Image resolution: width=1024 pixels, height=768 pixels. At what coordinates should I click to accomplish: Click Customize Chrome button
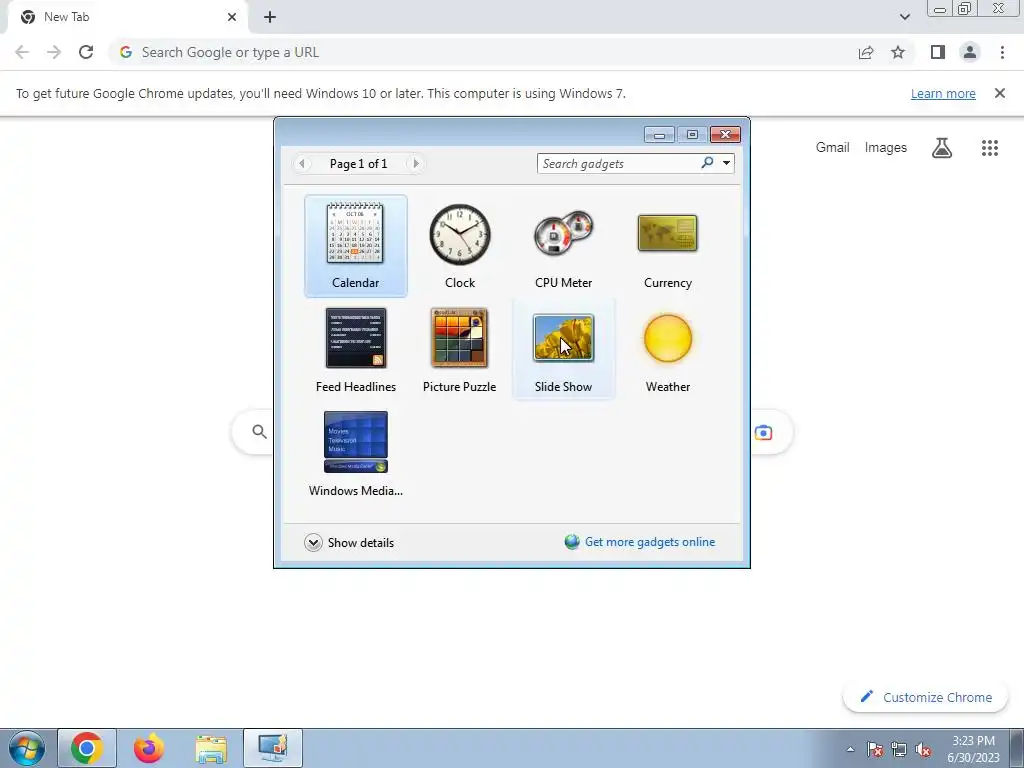tap(926, 697)
